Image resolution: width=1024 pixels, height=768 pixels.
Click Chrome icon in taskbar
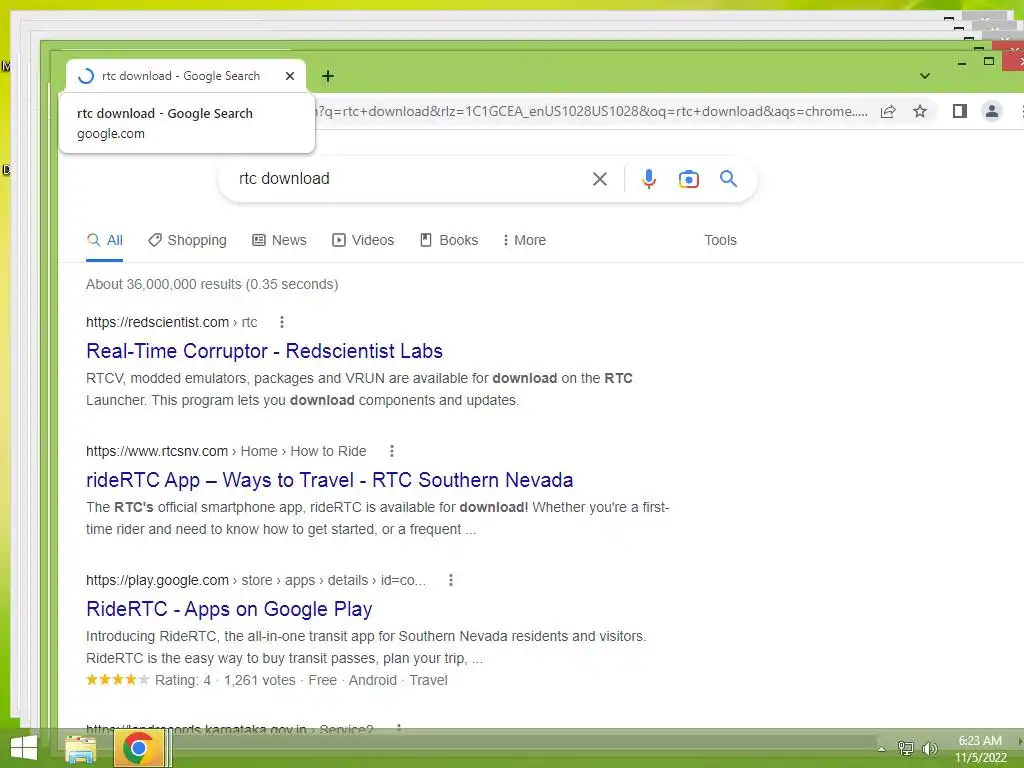pyautogui.click(x=138, y=748)
